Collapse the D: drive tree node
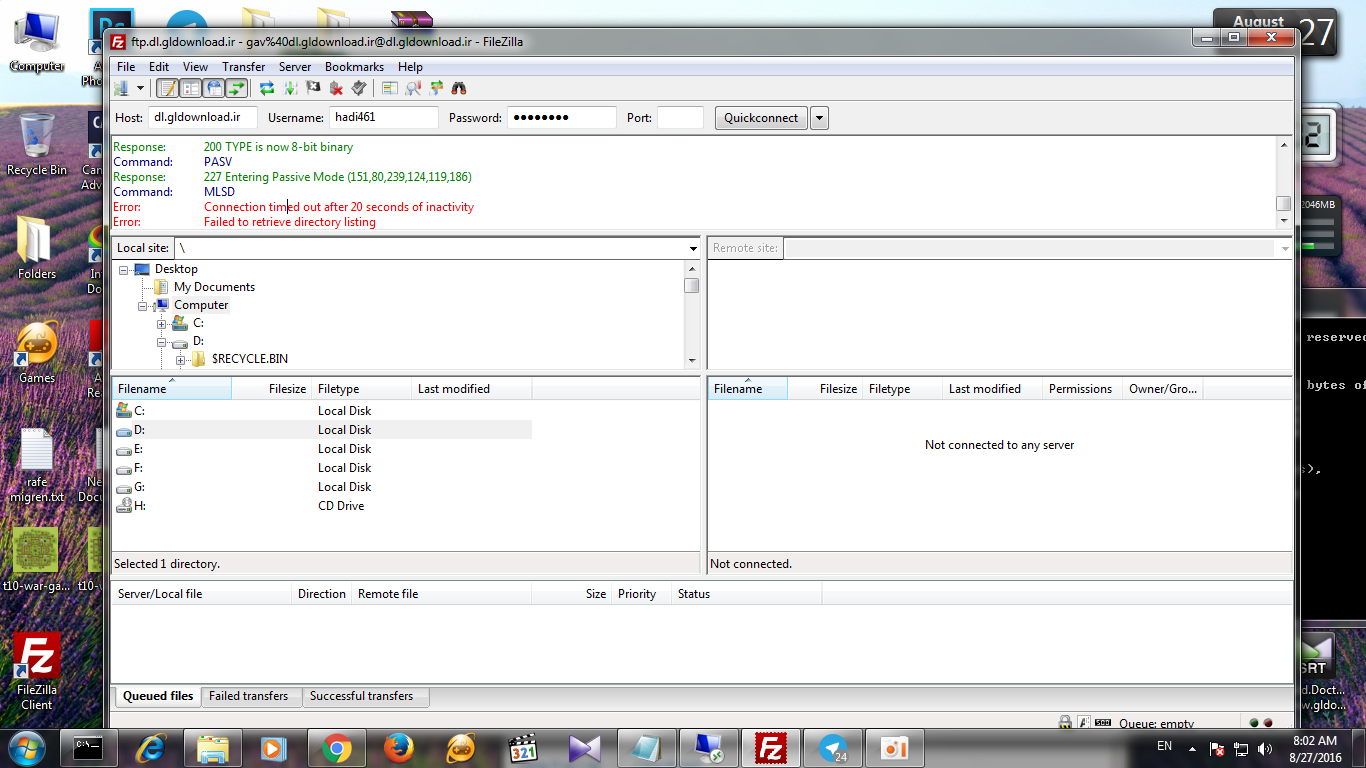This screenshot has width=1366, height=768. [x=162, y=341]
